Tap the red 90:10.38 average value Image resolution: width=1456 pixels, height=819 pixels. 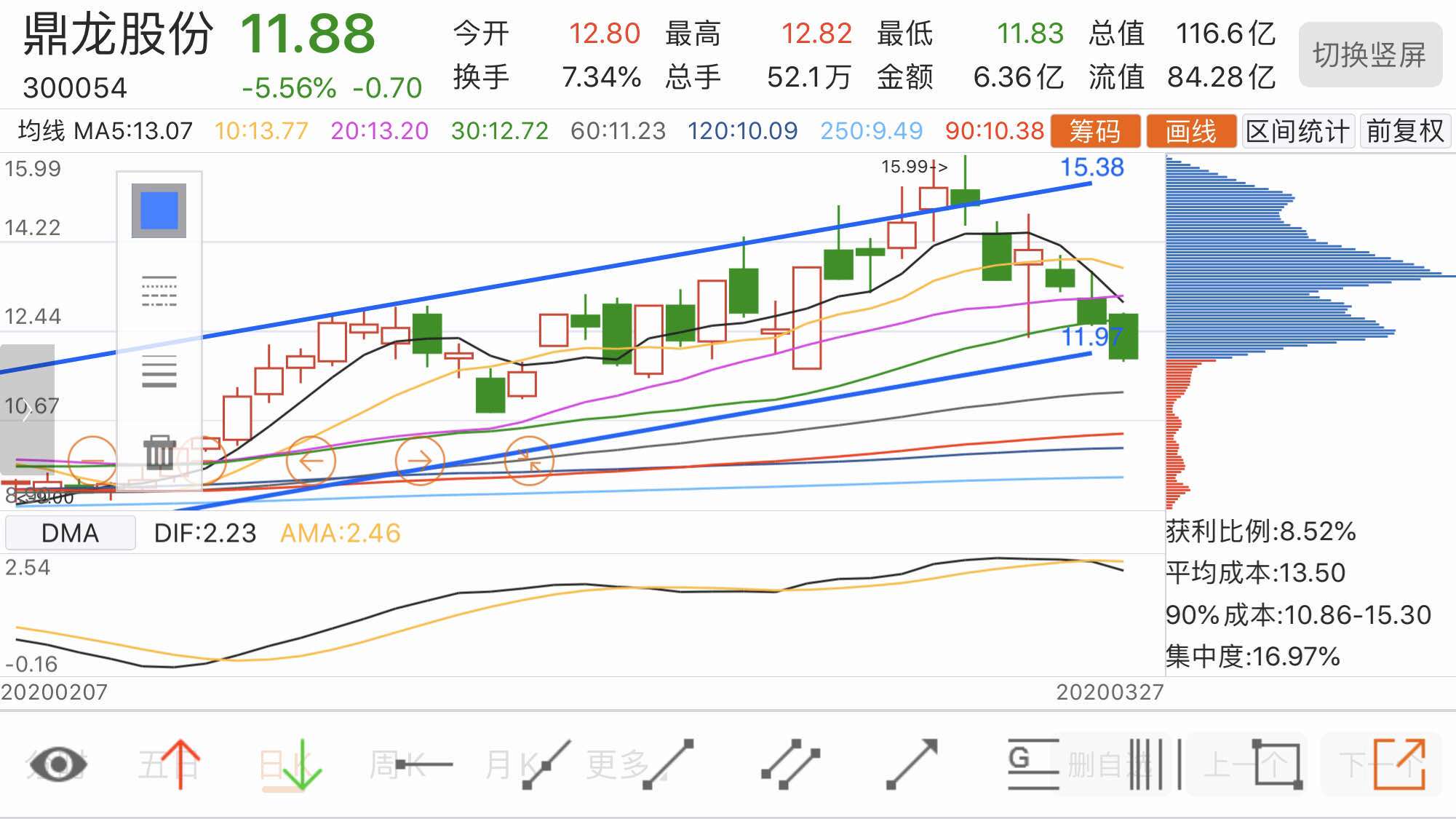pyautogui.click(x=995, y=131)
